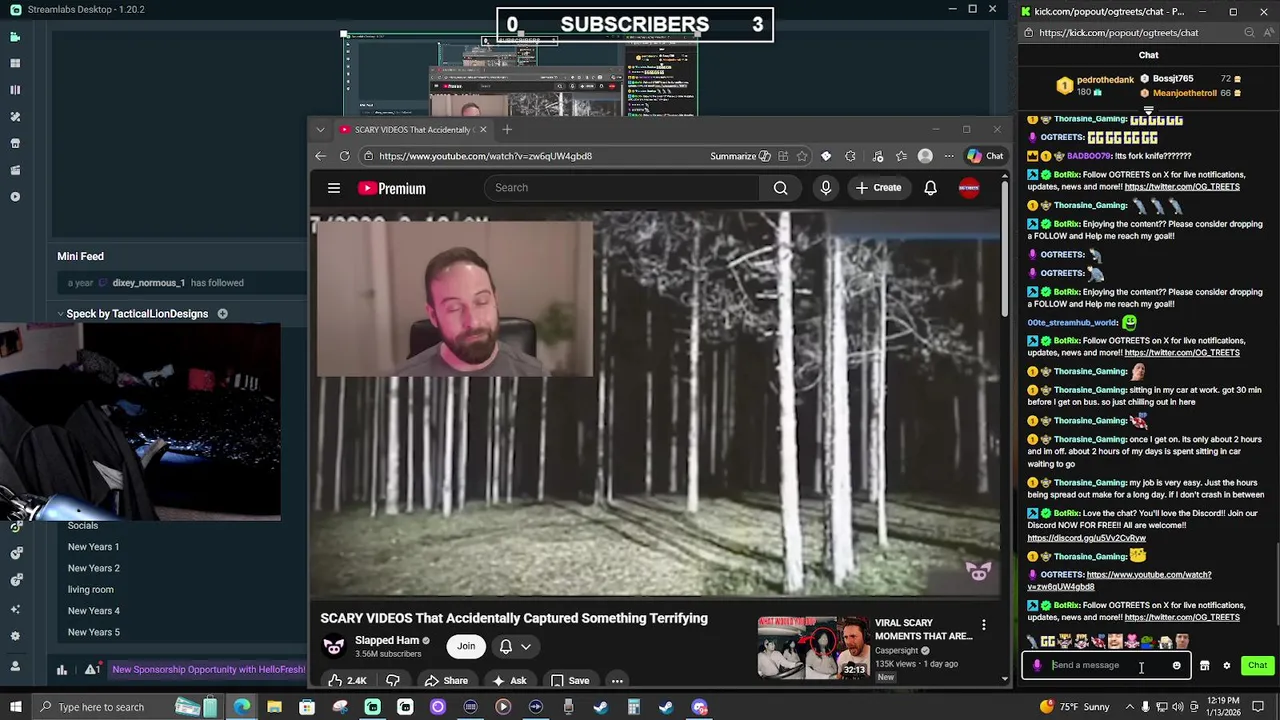Share the Slapped Ham video

pyautogui.click(x=446, y=681)
